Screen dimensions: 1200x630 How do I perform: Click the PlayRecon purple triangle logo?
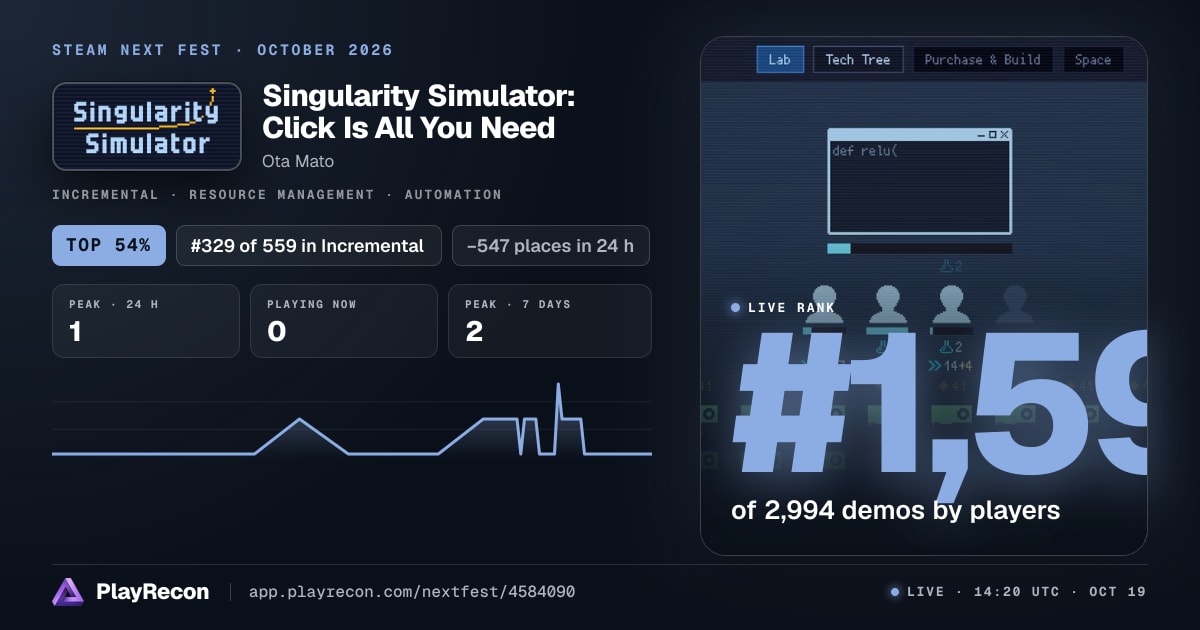68,592
